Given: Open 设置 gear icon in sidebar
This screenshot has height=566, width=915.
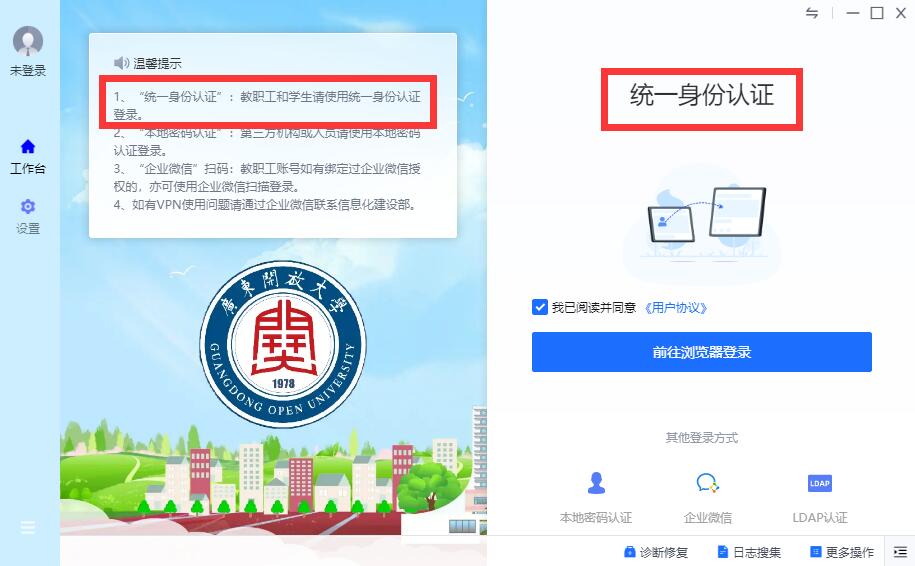Looking at the screenshot, I should 27,207.
